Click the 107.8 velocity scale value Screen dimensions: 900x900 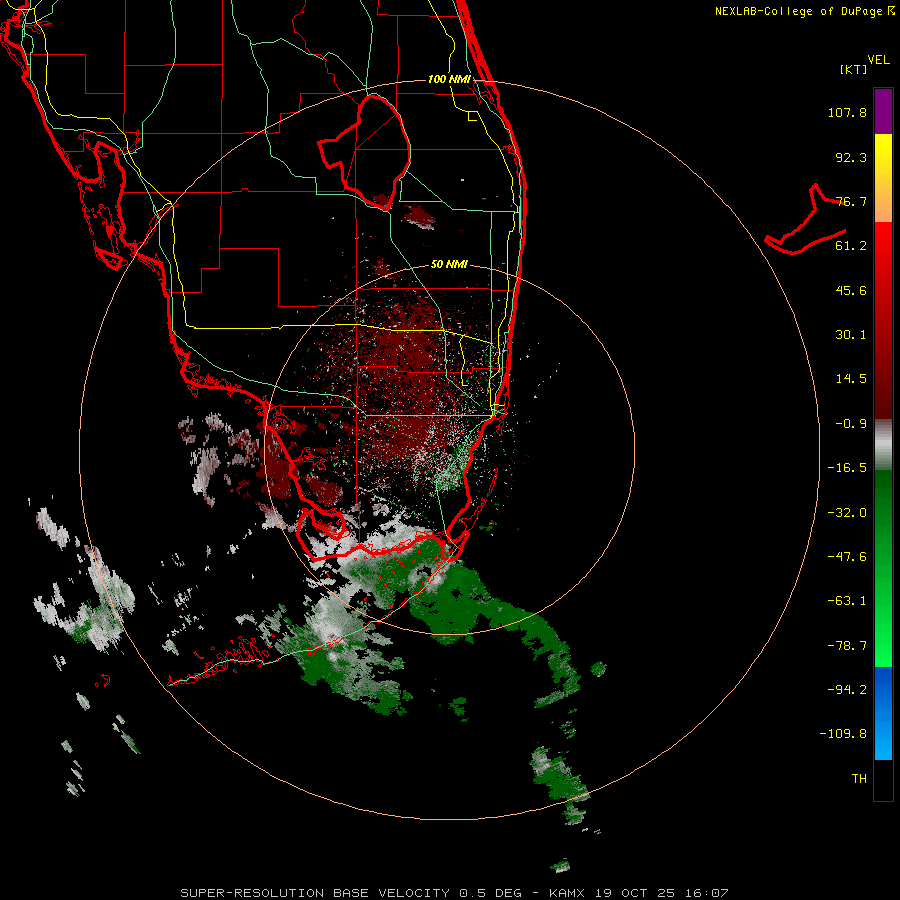tap(847, 112)
